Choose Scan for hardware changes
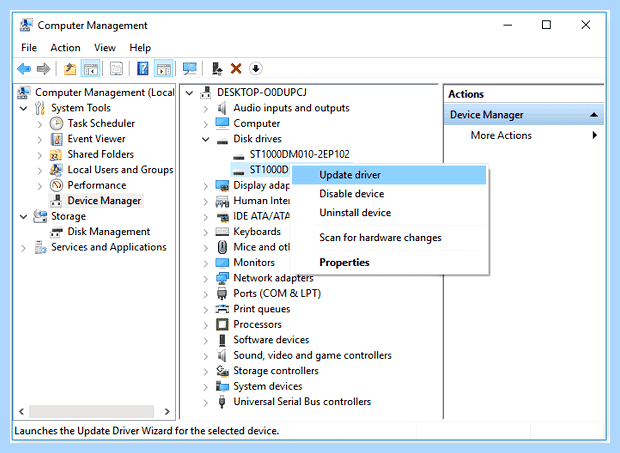Screen dimensions: 620x453 [x=389, y=238]
